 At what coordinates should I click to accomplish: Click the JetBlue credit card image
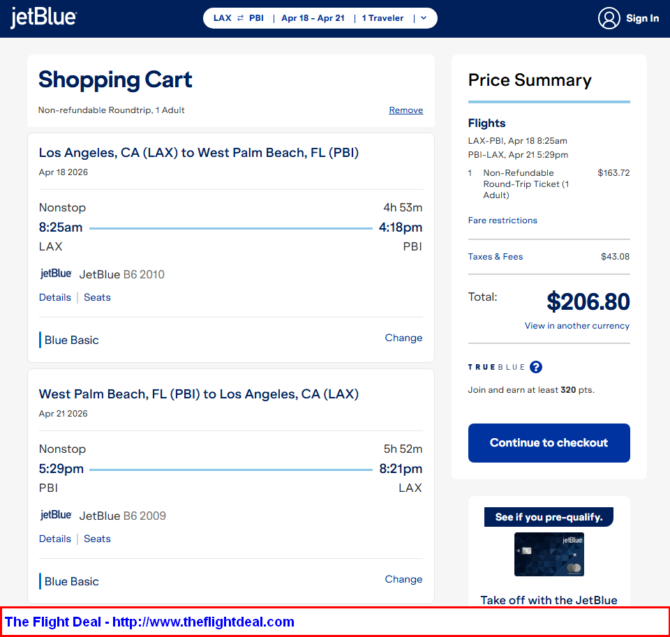549,554
